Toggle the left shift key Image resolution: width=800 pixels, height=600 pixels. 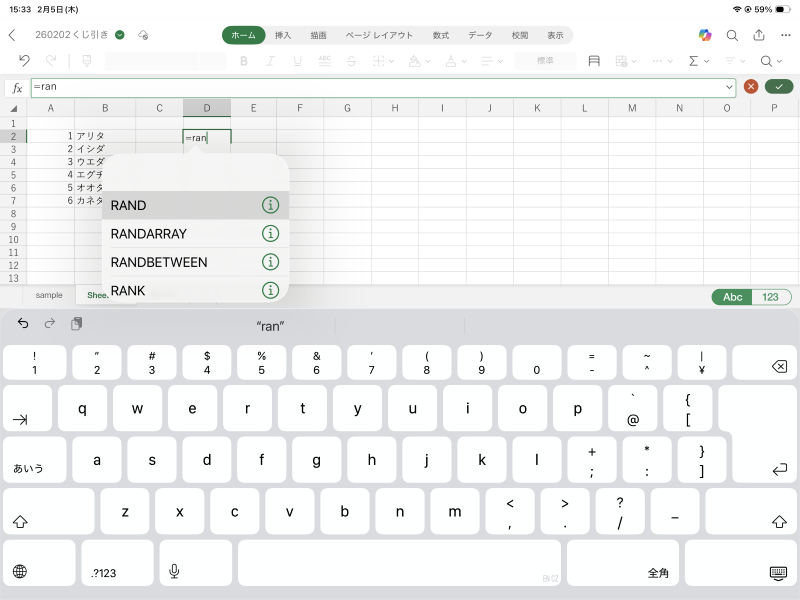(19, 521)
